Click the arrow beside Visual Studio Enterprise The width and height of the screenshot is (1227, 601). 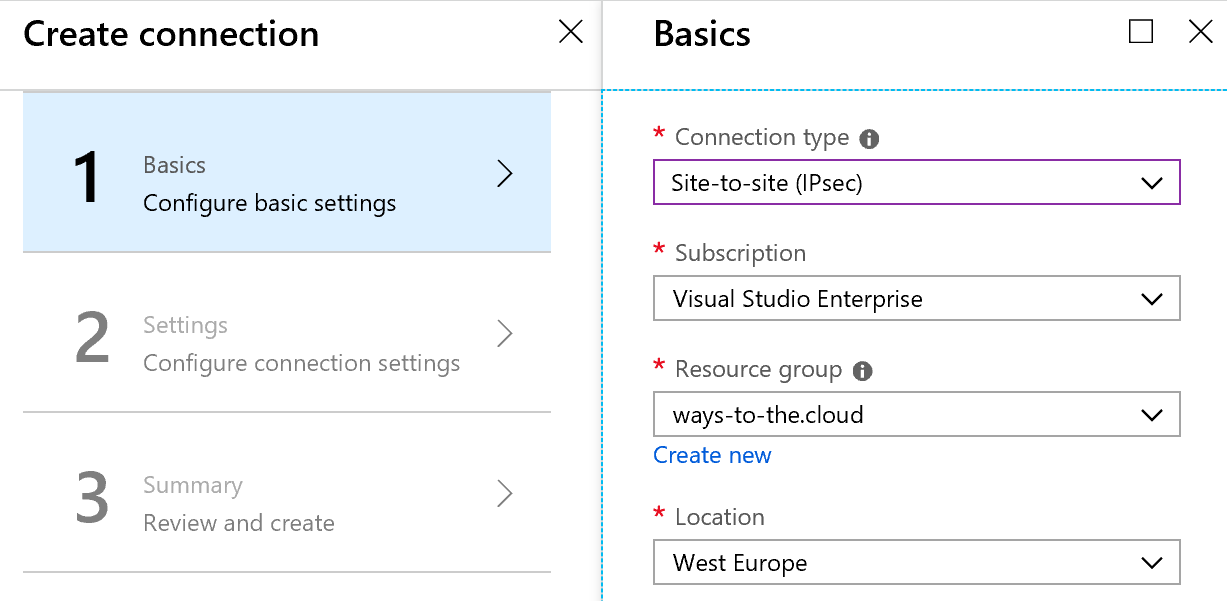(1151, 299)
